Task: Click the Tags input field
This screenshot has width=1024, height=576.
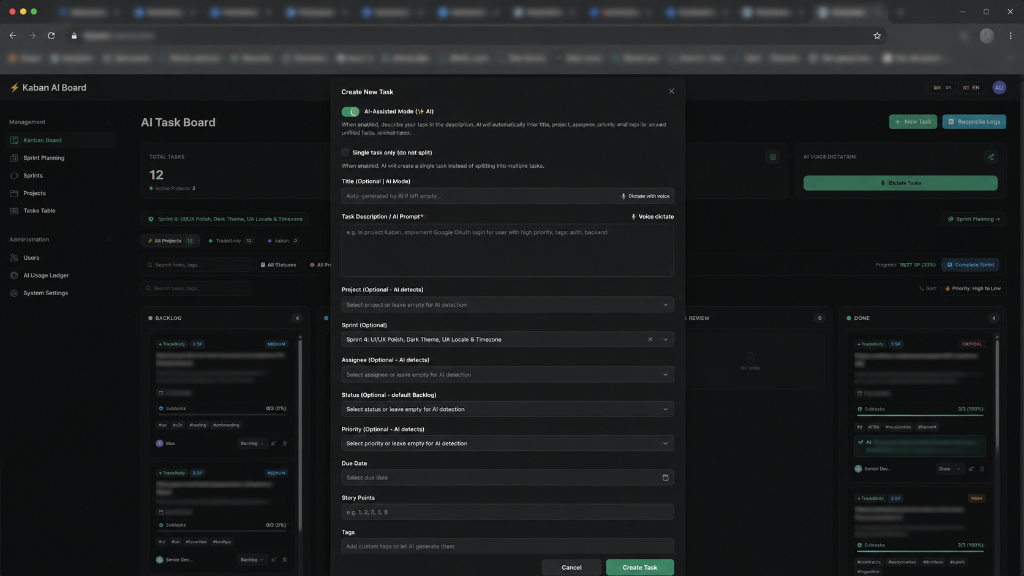Action: pos(507,546)
